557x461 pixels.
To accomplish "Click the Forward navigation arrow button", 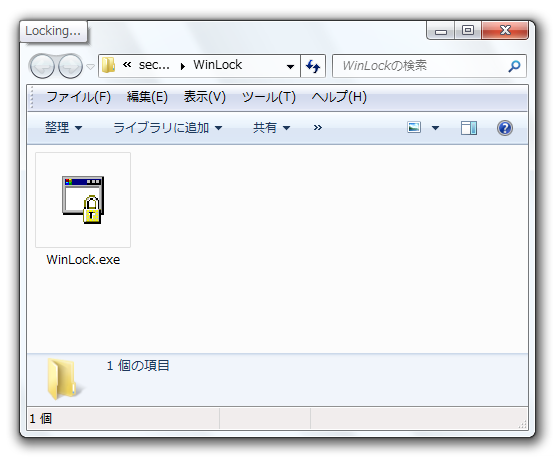I will click(70, 66).
